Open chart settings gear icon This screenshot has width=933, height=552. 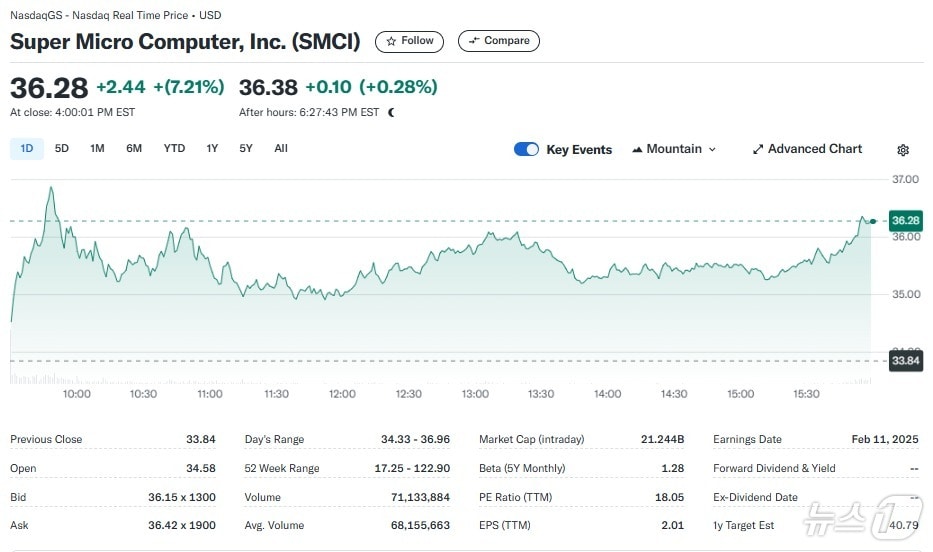coord(903,150)
